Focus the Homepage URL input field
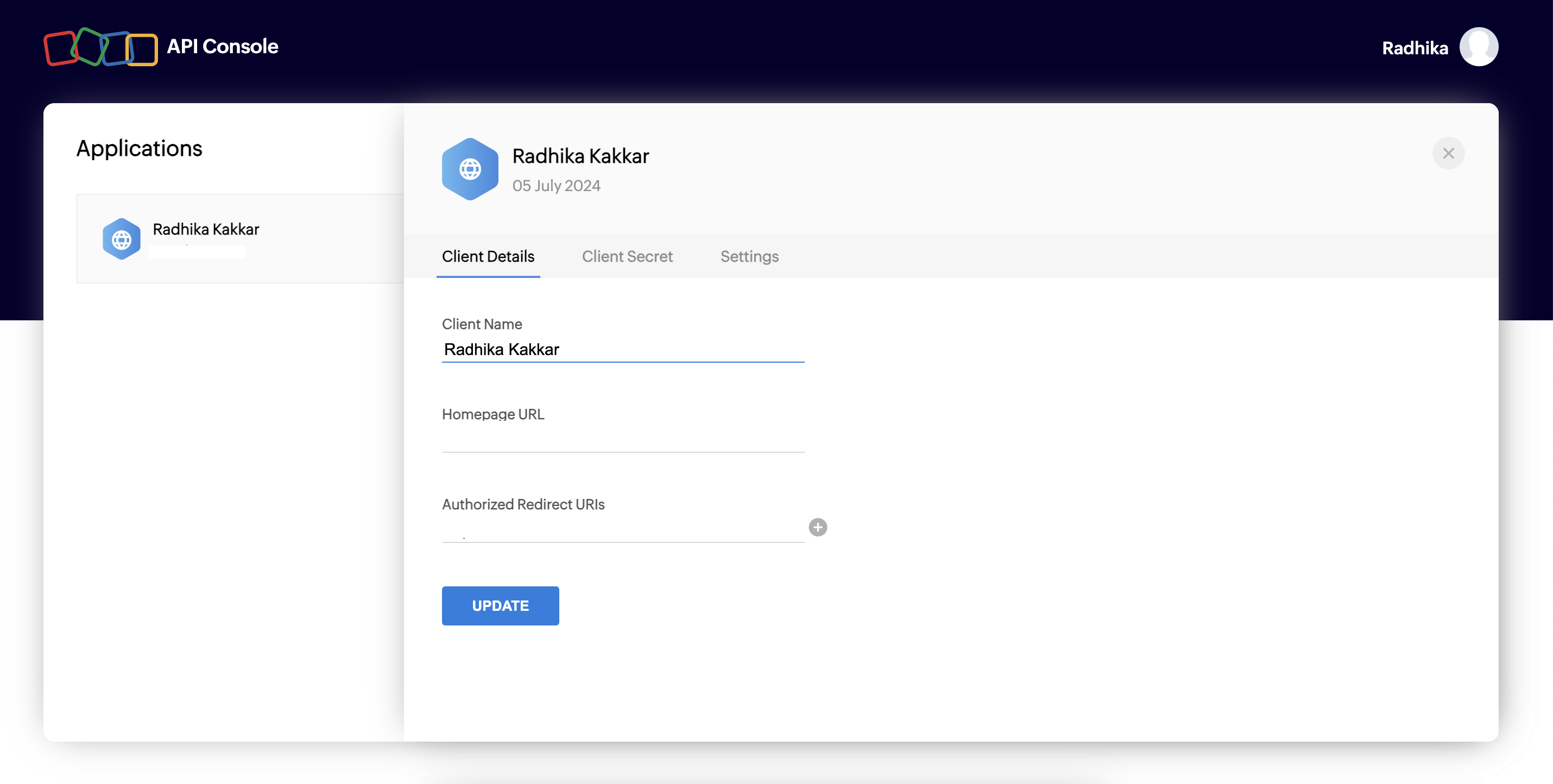Viewport: 1553px width, 784px height. click(623, 439)
